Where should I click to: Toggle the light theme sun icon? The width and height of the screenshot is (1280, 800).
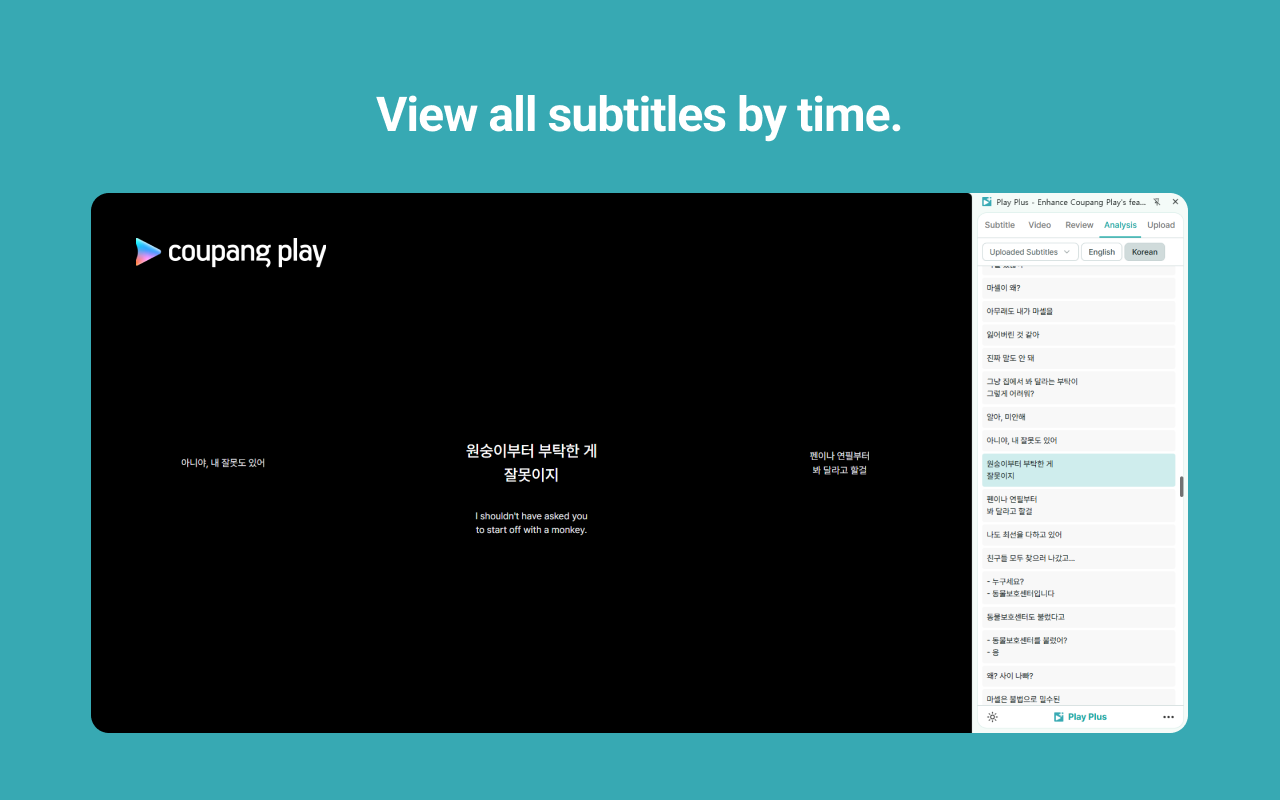tap(991, 717)
